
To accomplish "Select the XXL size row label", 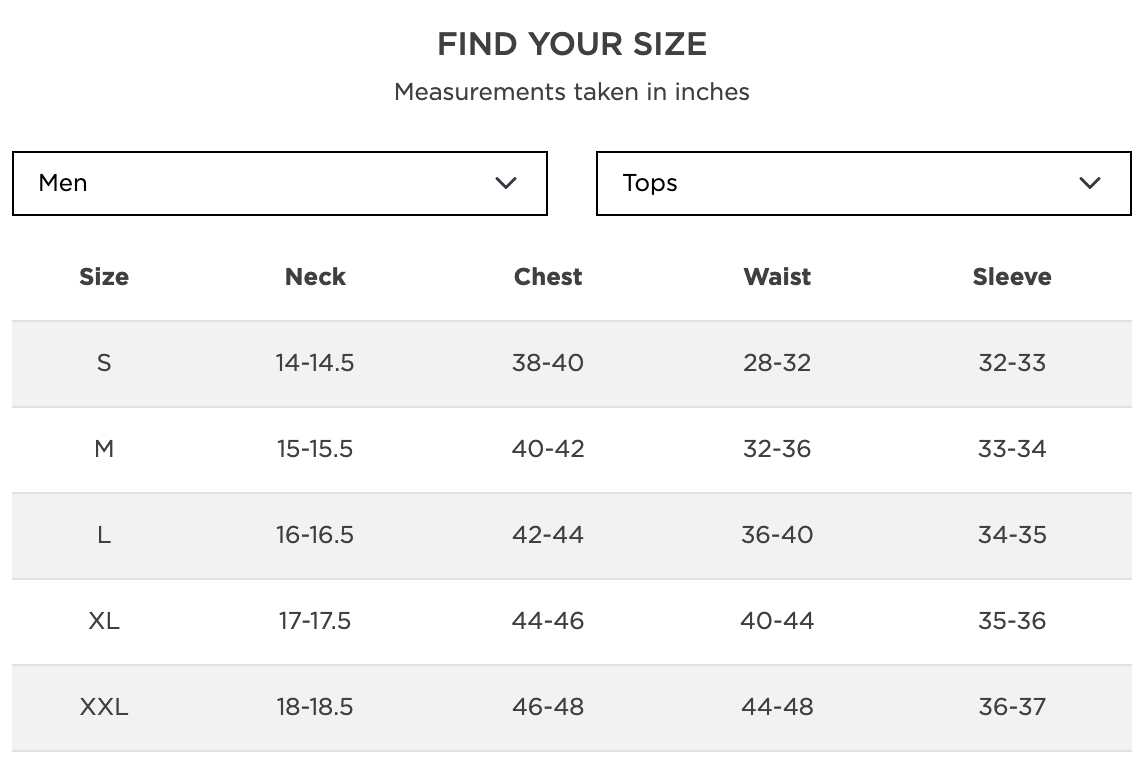I will click(104, 707).
